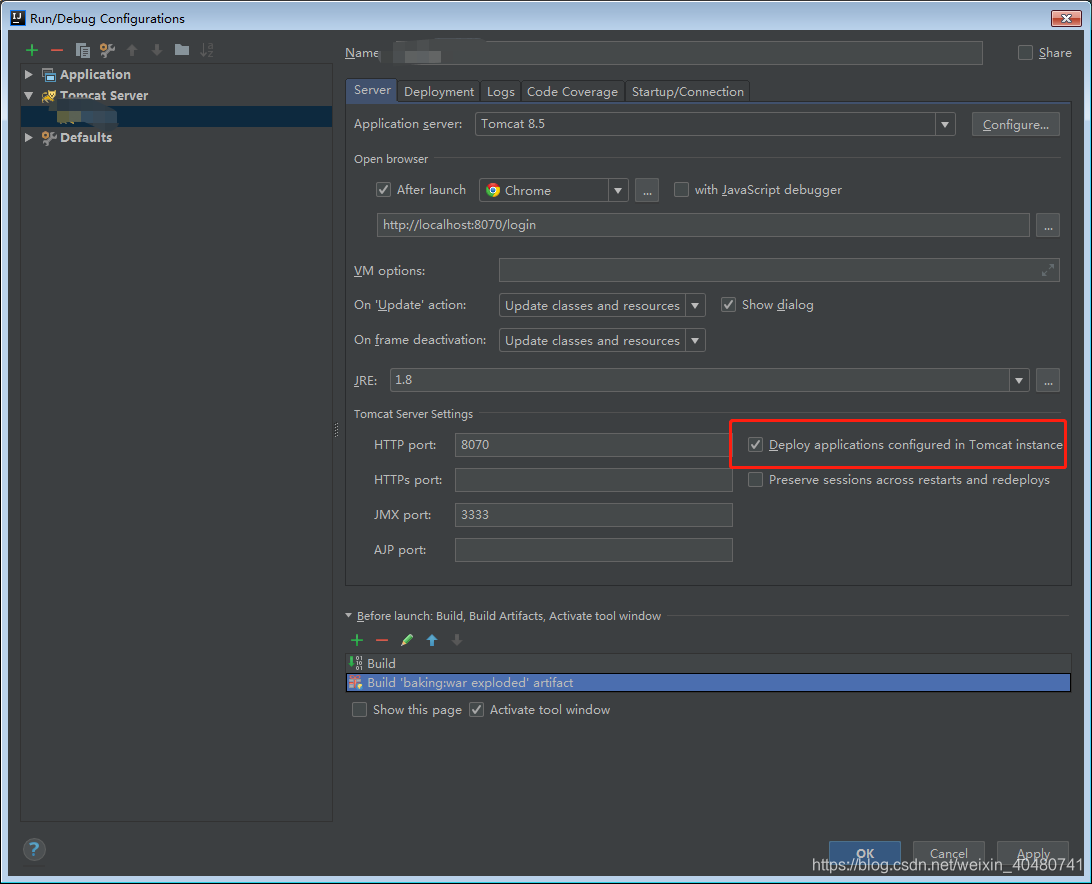
Task: Click browse button next to JRE field
Action: 1048,380
